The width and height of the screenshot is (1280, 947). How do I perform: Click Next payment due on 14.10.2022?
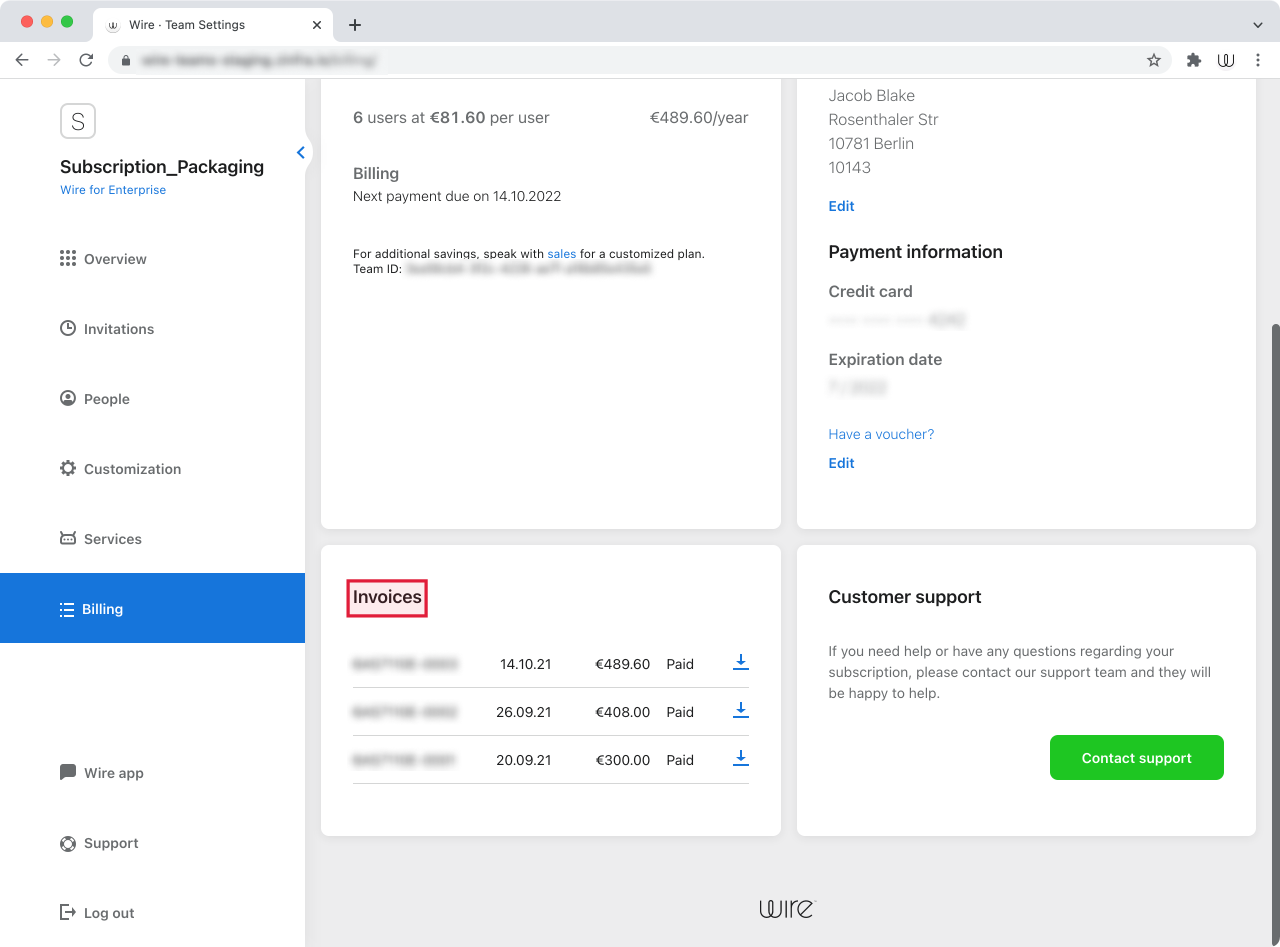pos(457,196)
